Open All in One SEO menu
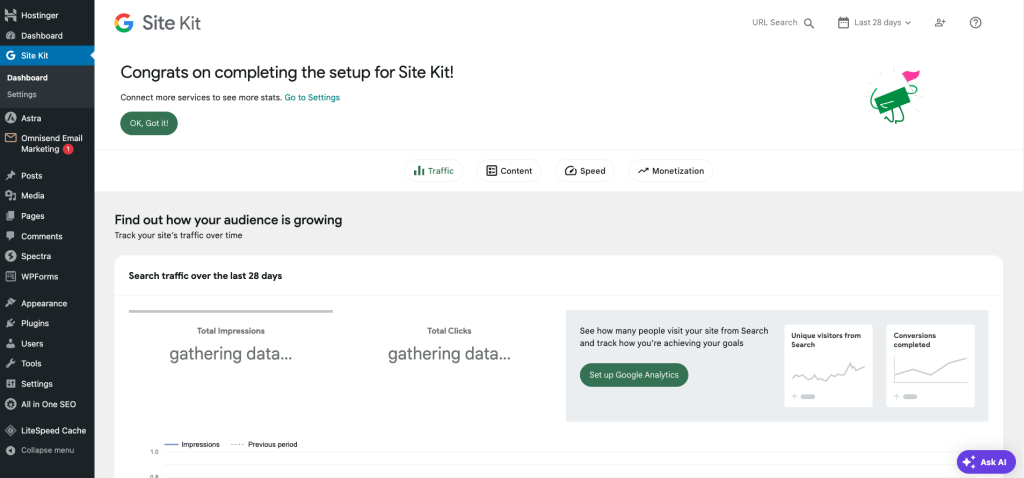Screen dimensions: 1024x478 tap(48, 404)
